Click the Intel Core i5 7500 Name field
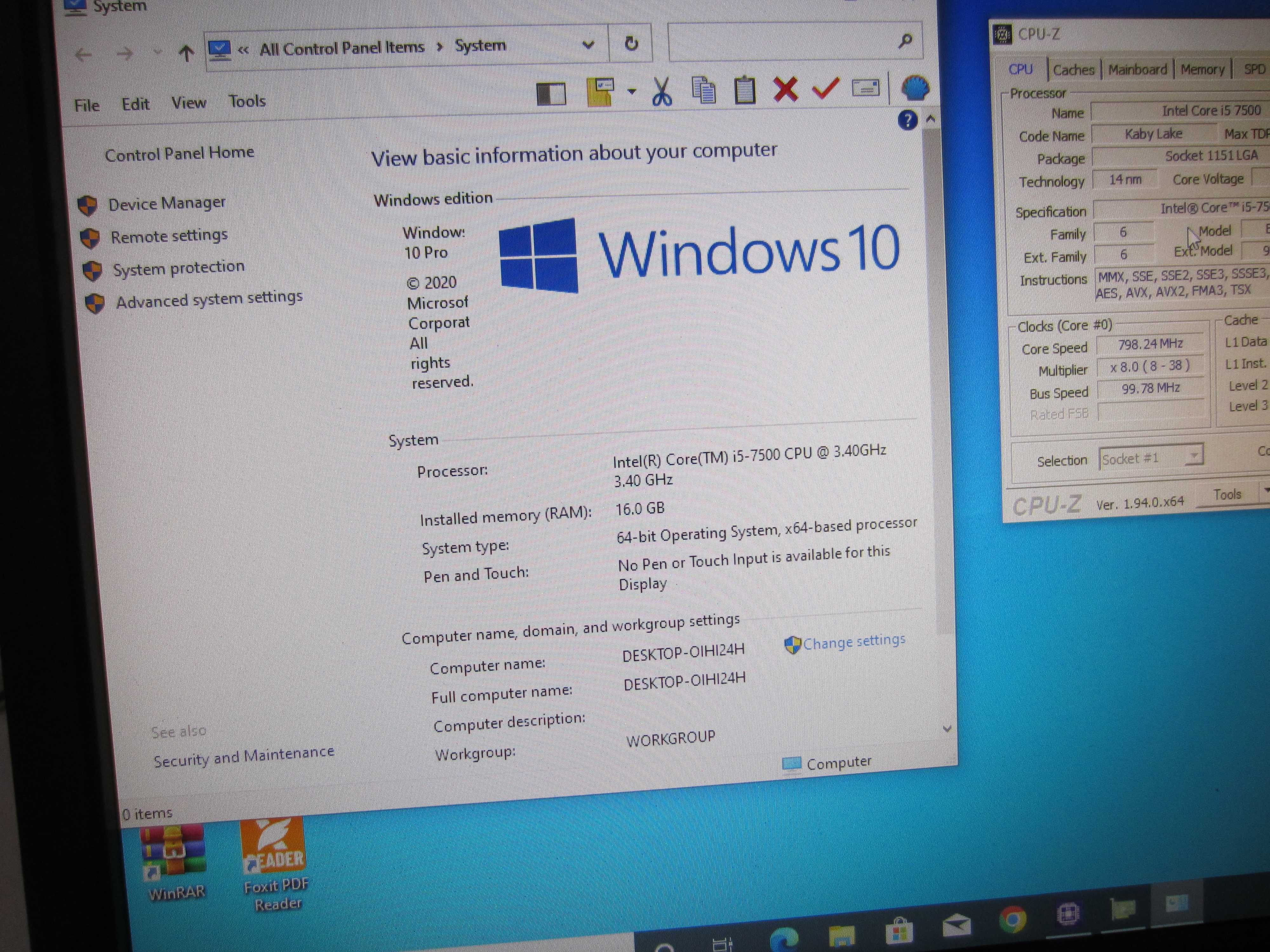 point(1180,111)
